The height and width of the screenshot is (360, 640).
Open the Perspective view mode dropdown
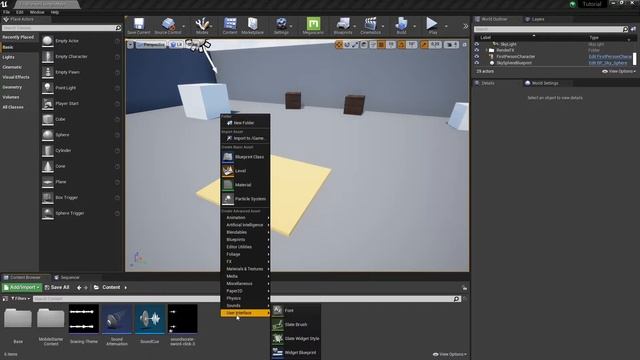click(x=151, y=44)
